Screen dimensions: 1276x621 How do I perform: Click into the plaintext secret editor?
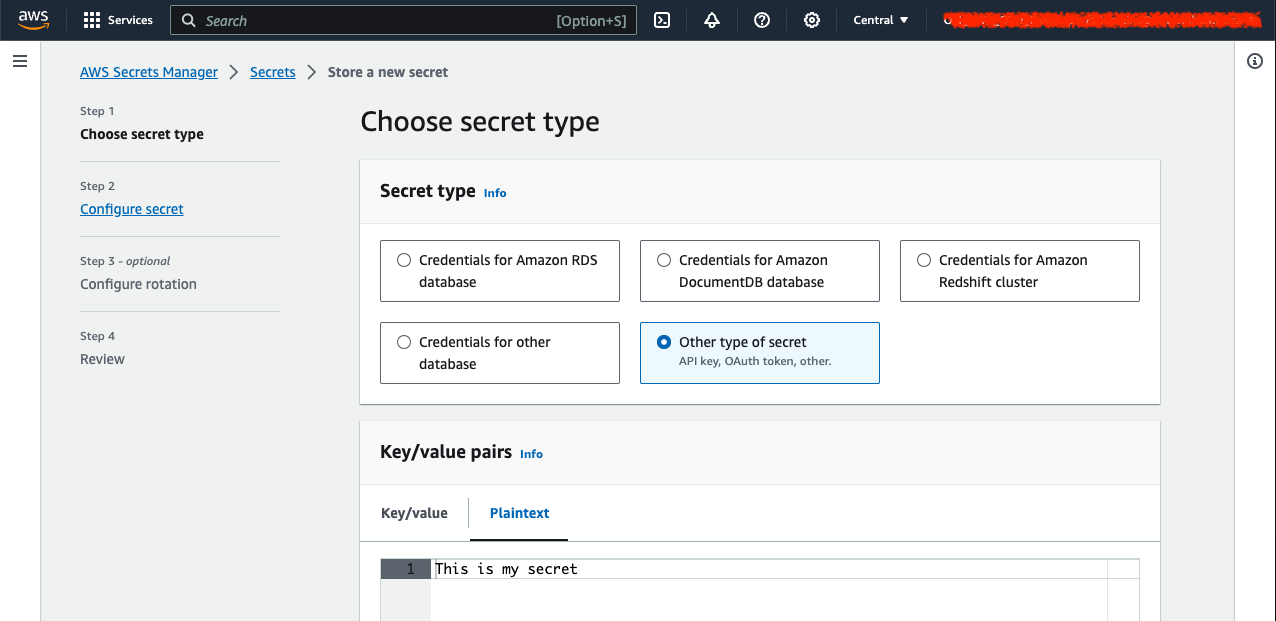770,590
